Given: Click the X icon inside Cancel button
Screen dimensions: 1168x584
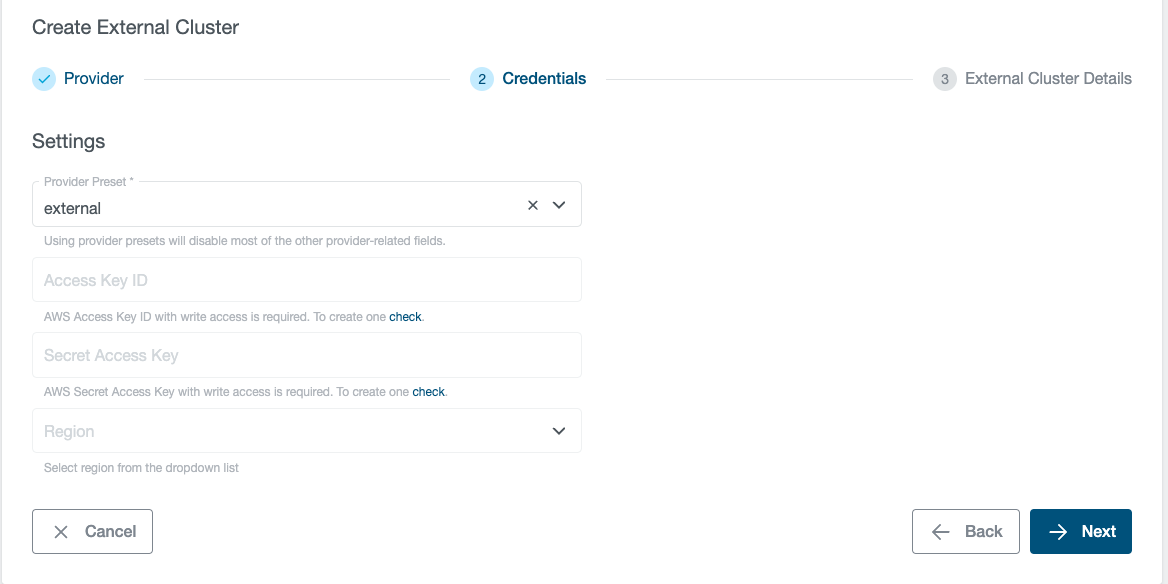Looking at the screenshot, I should point(61,532).
